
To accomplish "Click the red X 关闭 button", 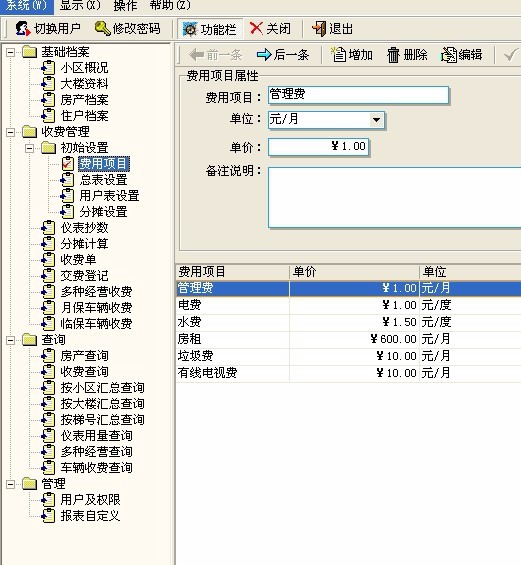I will tap(271, 28).
